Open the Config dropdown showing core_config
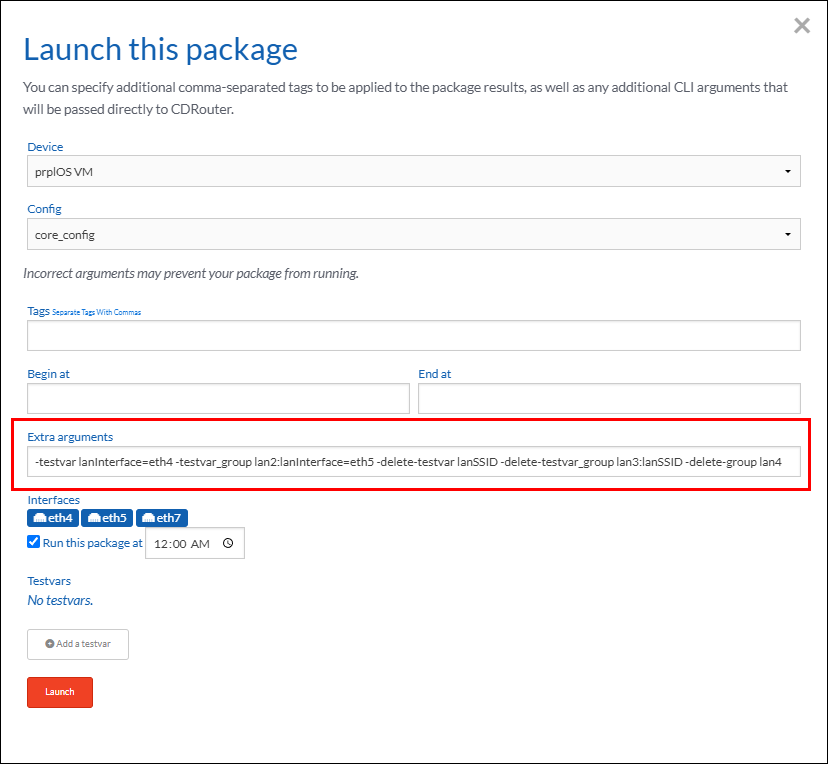Viewport: 828px width, 764px height. tap(414, 234)
